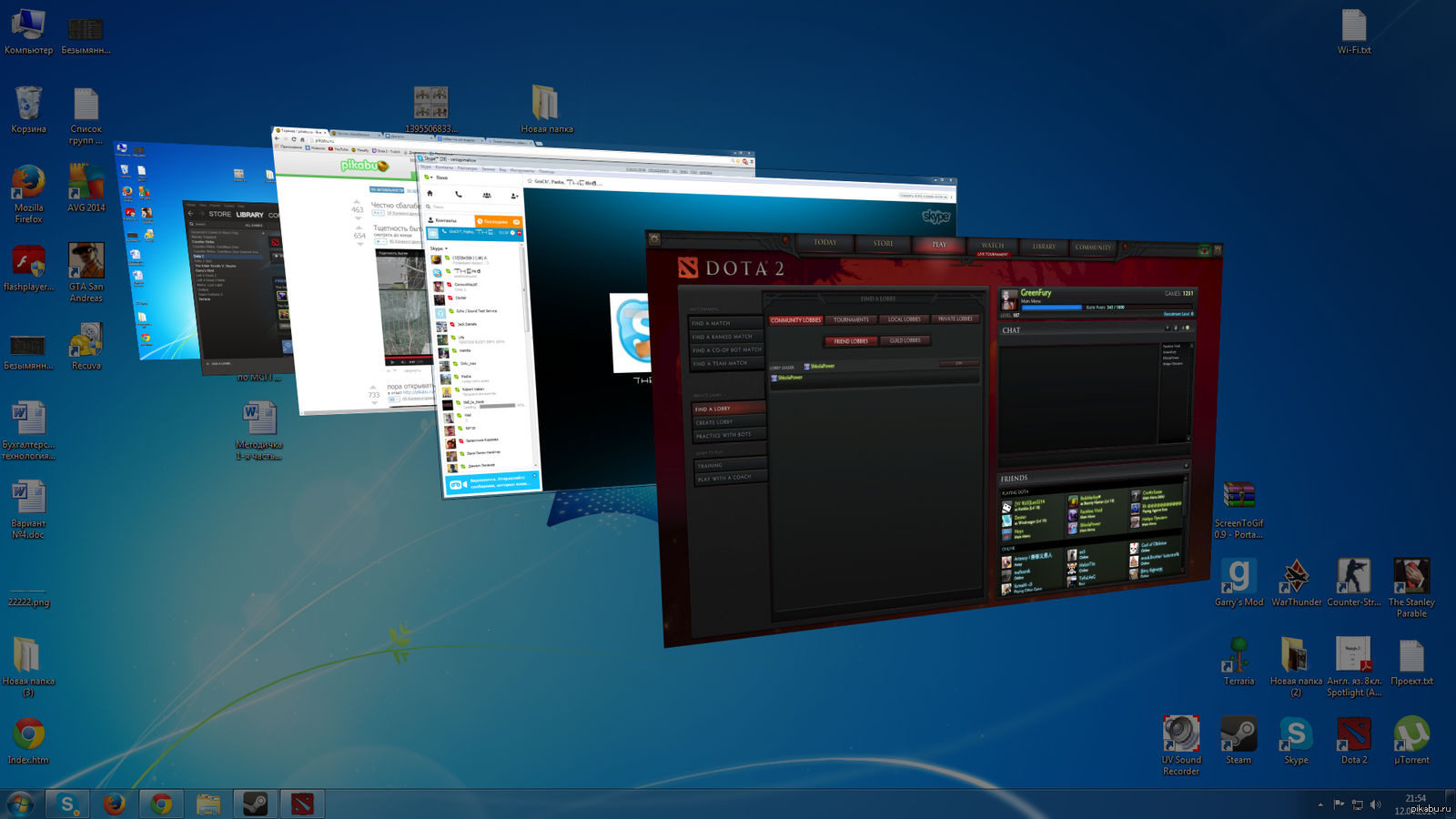This screenshot has width=1456, height=819.
Task: Launch the Counter-Strike desktop shortcut
Action: pos(1354,582)
